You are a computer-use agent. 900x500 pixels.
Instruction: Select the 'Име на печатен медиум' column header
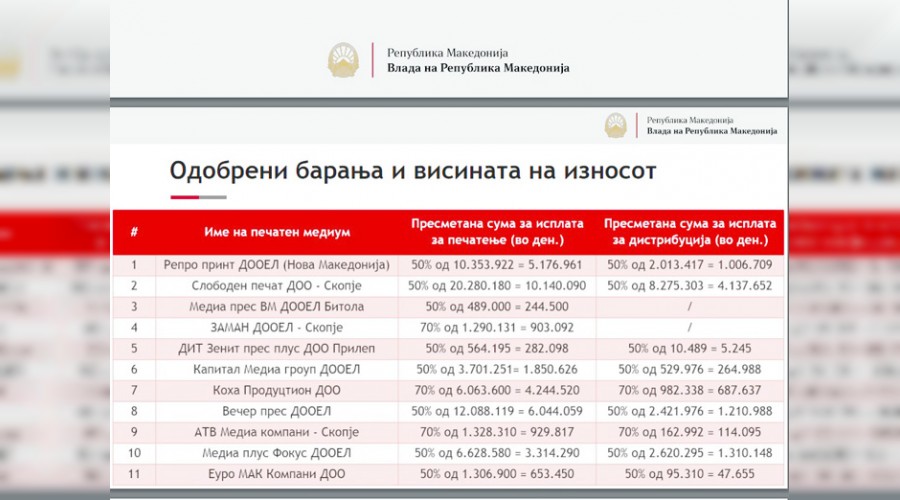[277, 232]
